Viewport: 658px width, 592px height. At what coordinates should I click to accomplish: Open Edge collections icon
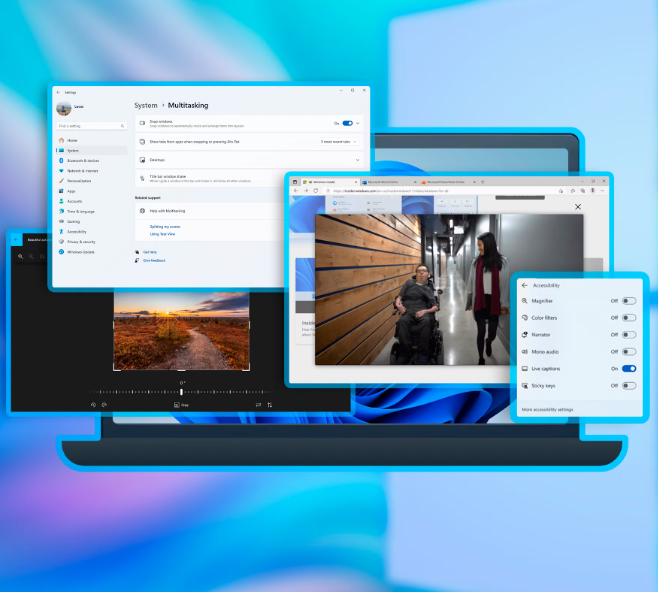(582, 191)
